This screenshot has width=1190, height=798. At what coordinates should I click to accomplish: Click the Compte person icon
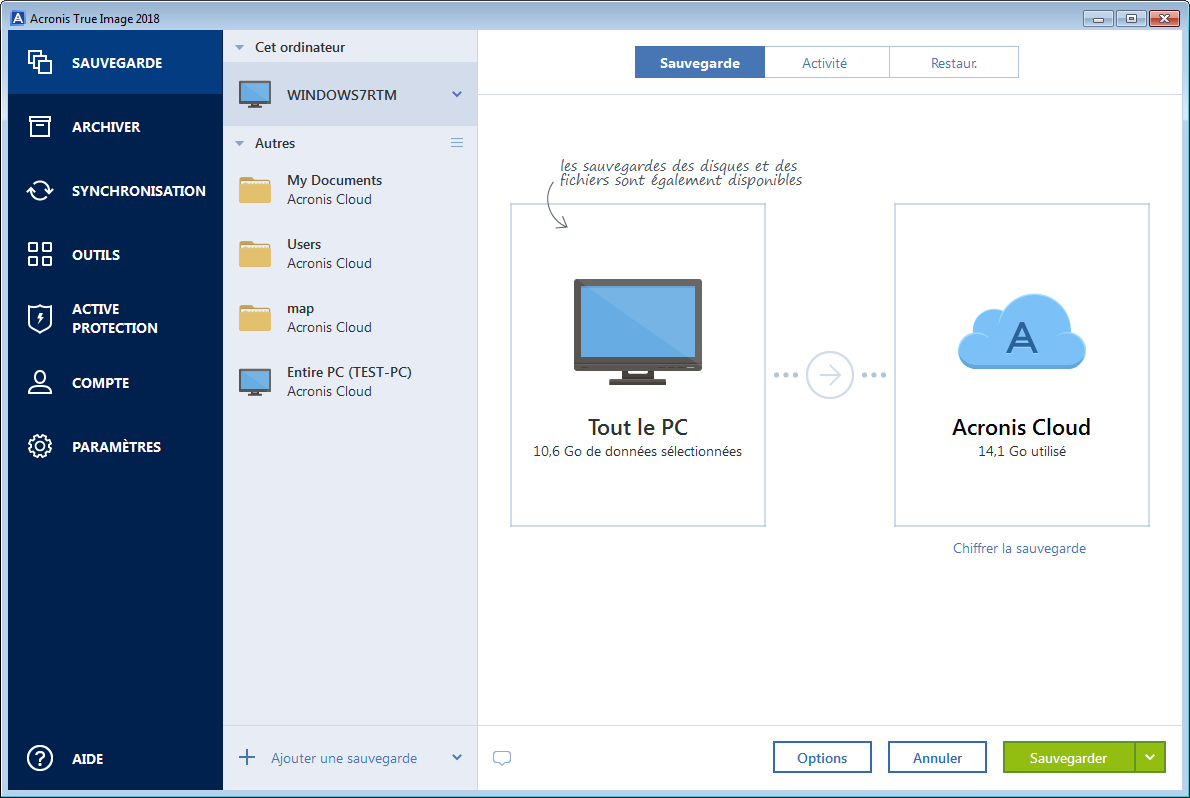tap(39, 383)
